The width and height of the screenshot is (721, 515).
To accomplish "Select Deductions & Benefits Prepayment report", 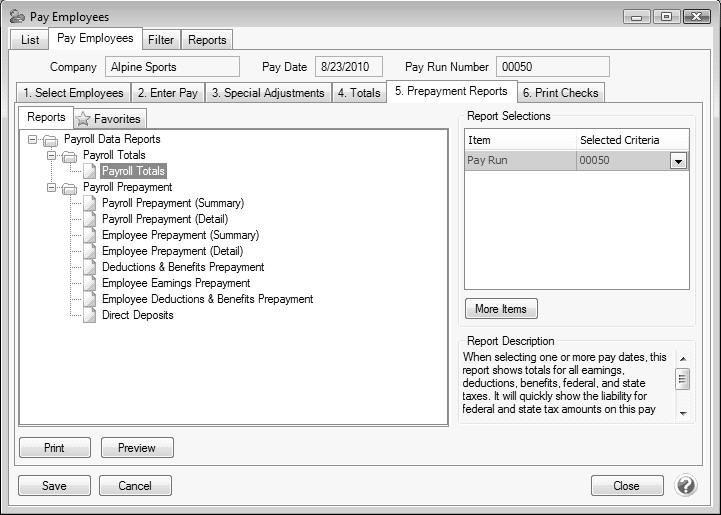I will pos(182,267).
